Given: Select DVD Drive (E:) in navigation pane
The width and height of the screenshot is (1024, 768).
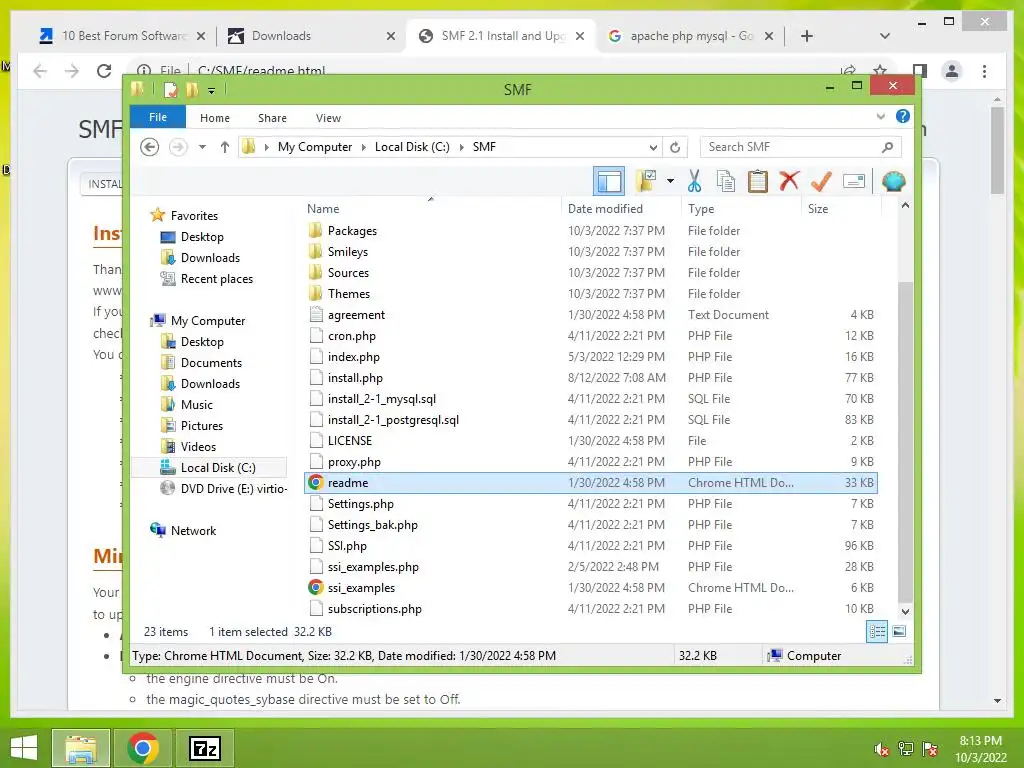Looking at the screenshot, I should pyautogui.click(x=234, y=488).
